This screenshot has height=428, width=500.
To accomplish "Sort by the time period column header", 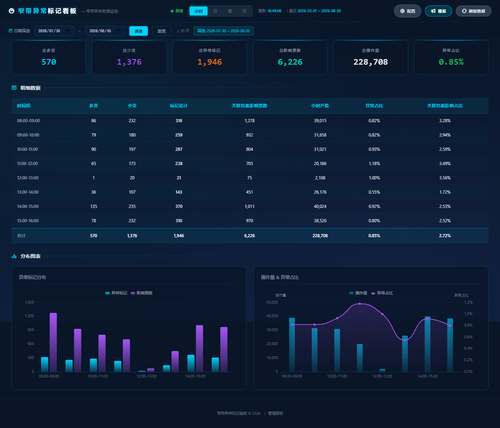I will 24,106.
